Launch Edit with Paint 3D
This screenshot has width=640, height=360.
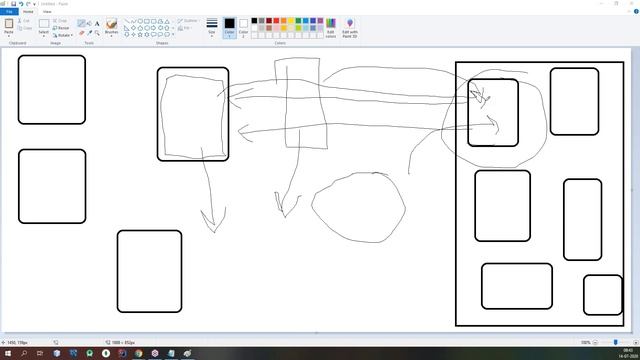pos(350,28)
